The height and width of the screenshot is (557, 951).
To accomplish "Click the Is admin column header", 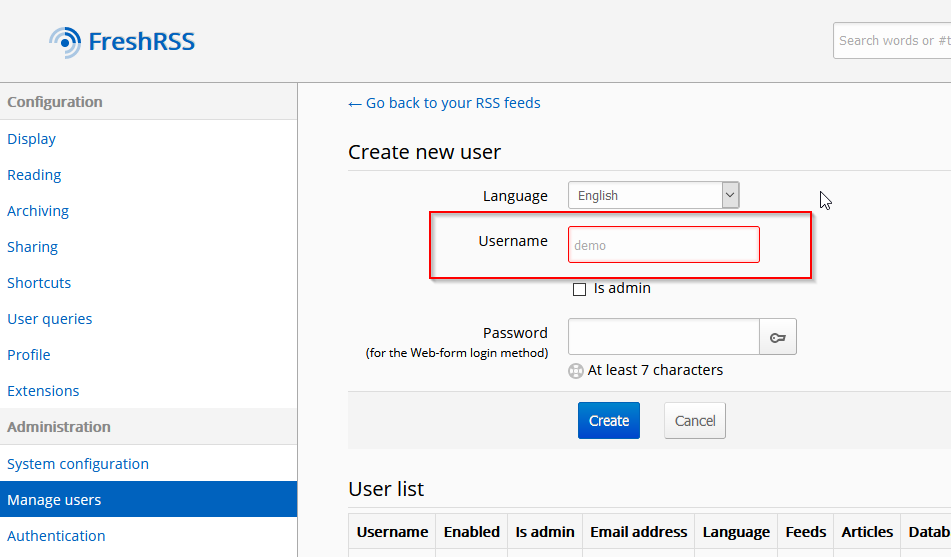I will [x=545, y=532].
